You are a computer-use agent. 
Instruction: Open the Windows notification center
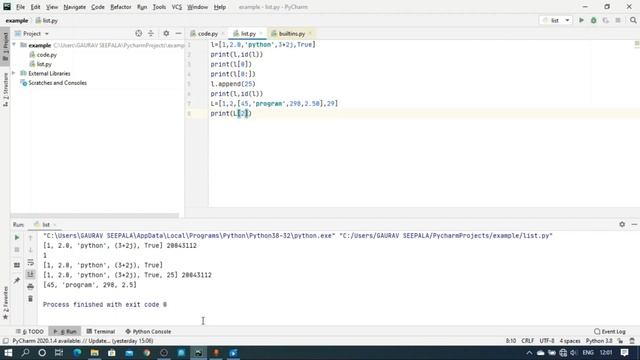coord(624,353)
